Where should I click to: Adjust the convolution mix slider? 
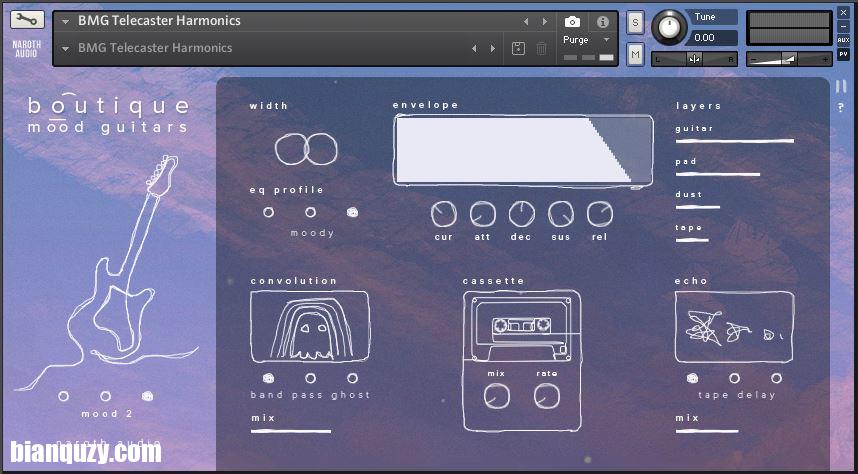(x=291, y=431)
